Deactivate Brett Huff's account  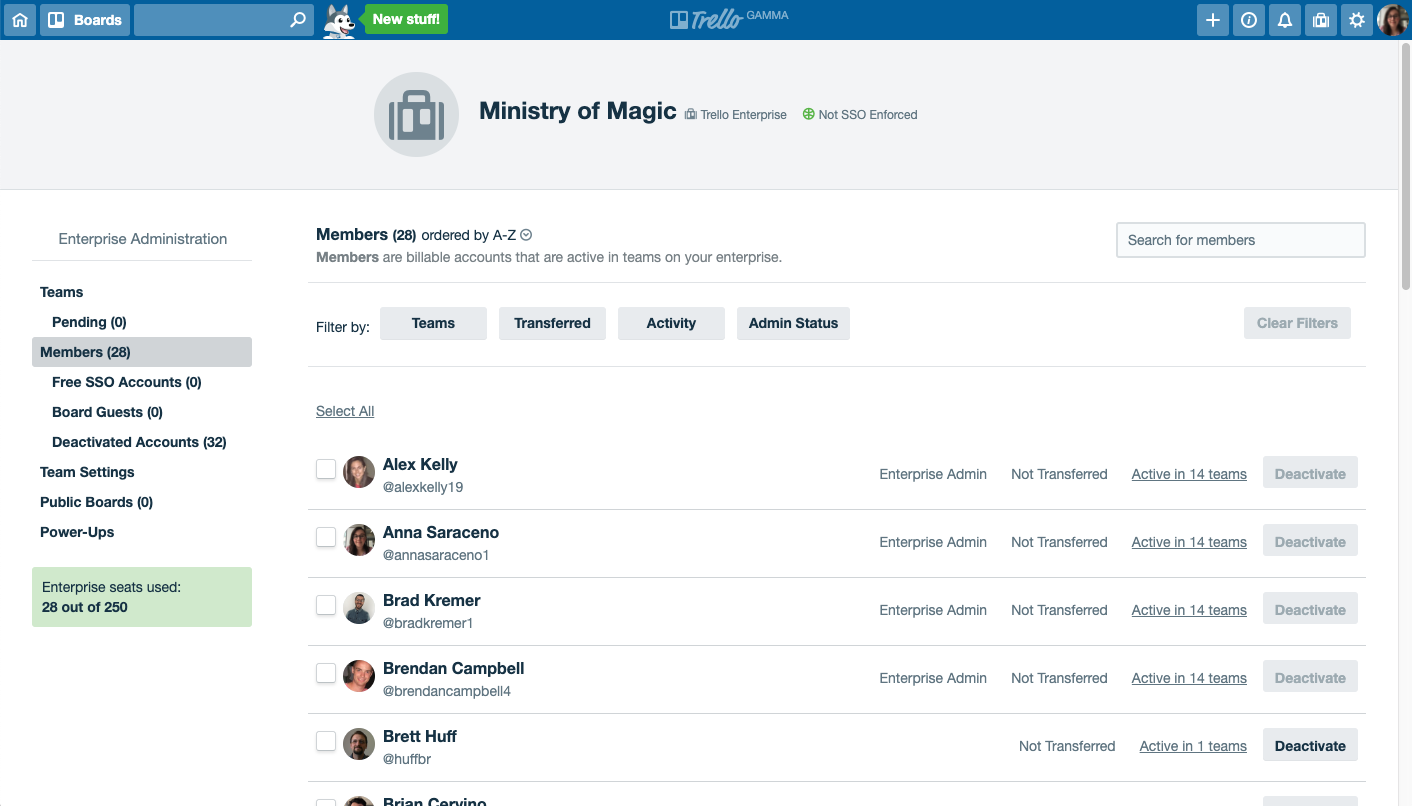click(1310, 746)
